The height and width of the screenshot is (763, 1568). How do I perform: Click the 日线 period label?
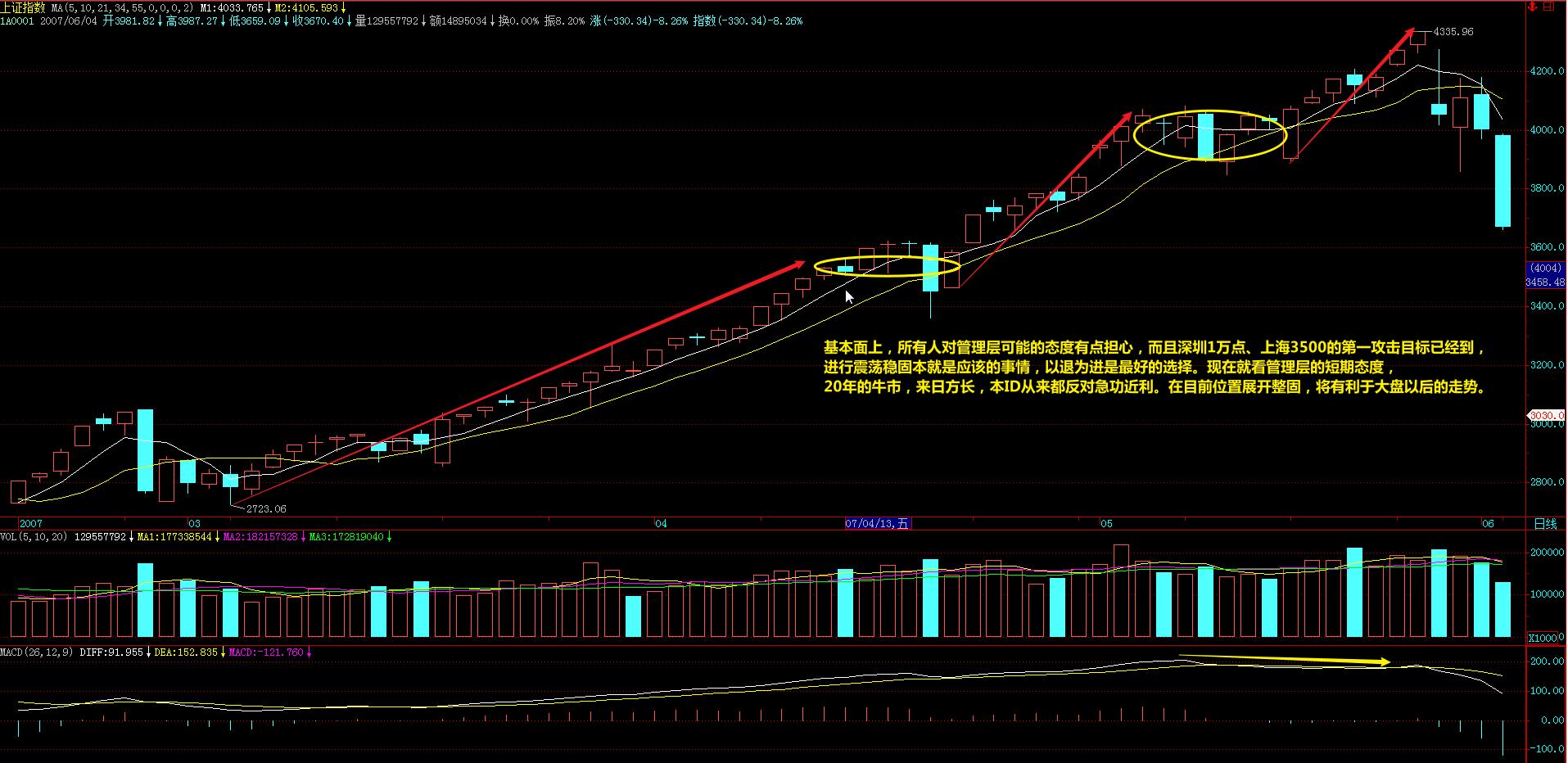coord(1545,523)
